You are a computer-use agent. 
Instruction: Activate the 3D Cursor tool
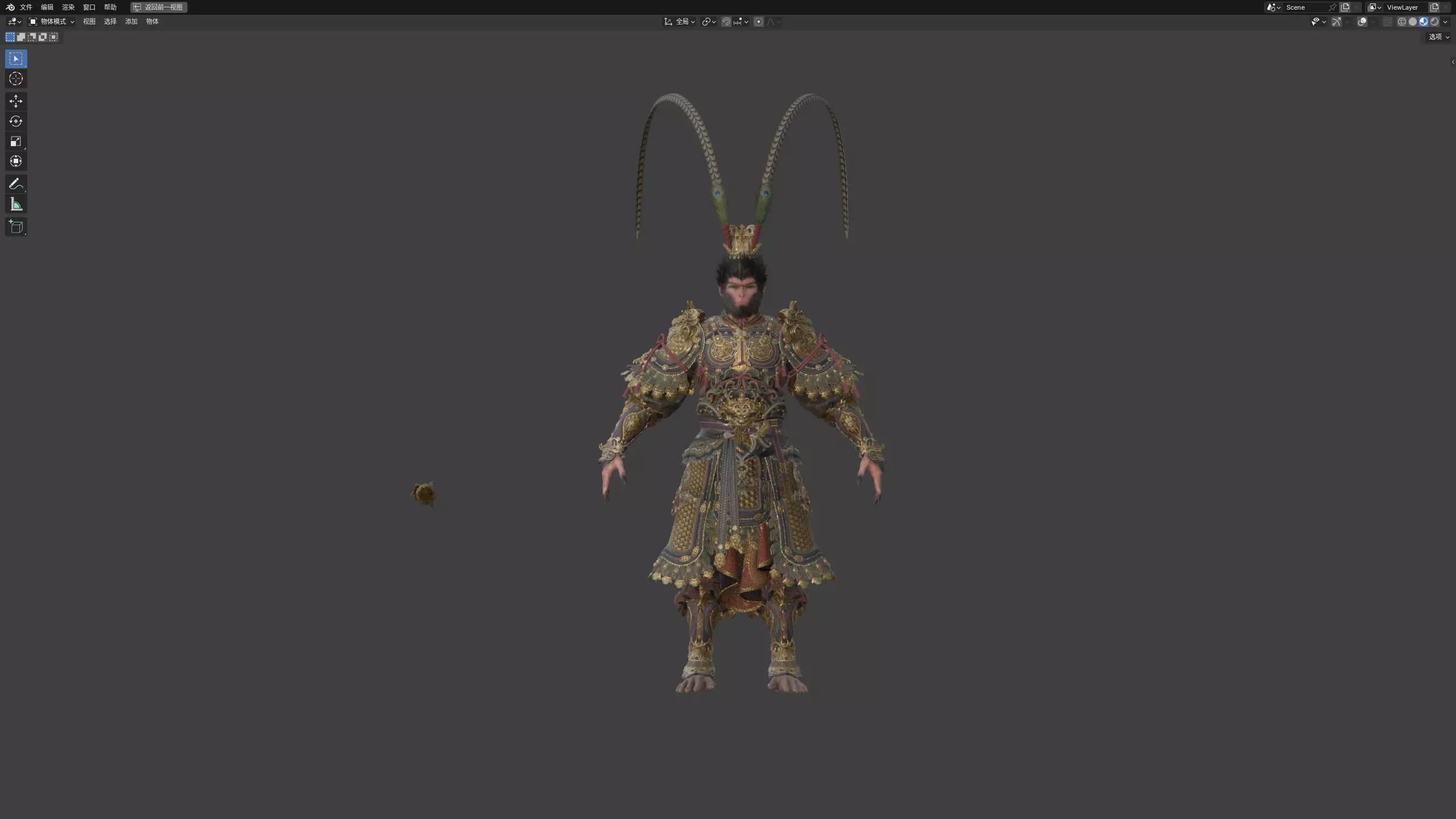16,78
